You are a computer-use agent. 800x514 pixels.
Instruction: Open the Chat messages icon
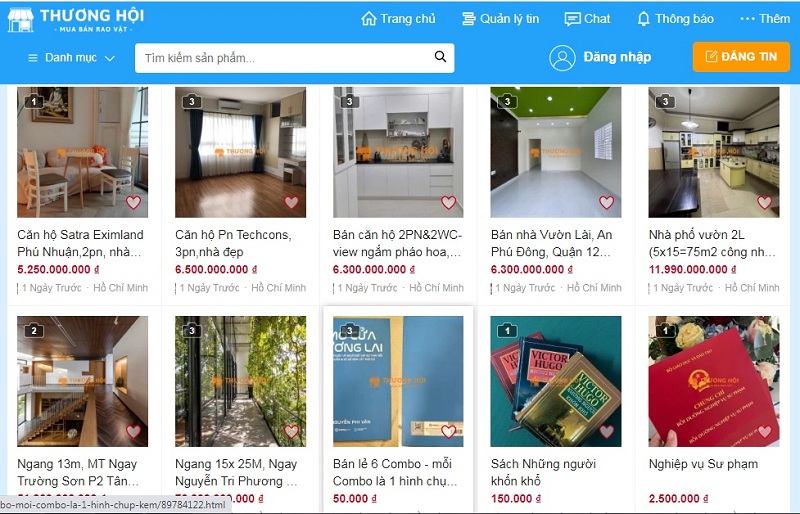coord(572,19)
